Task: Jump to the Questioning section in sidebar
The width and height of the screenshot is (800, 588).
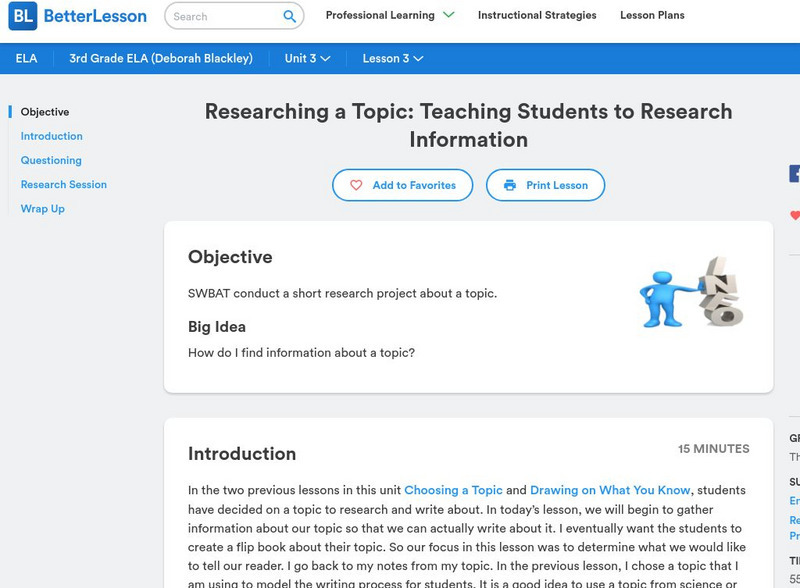Action: (51, 160)
